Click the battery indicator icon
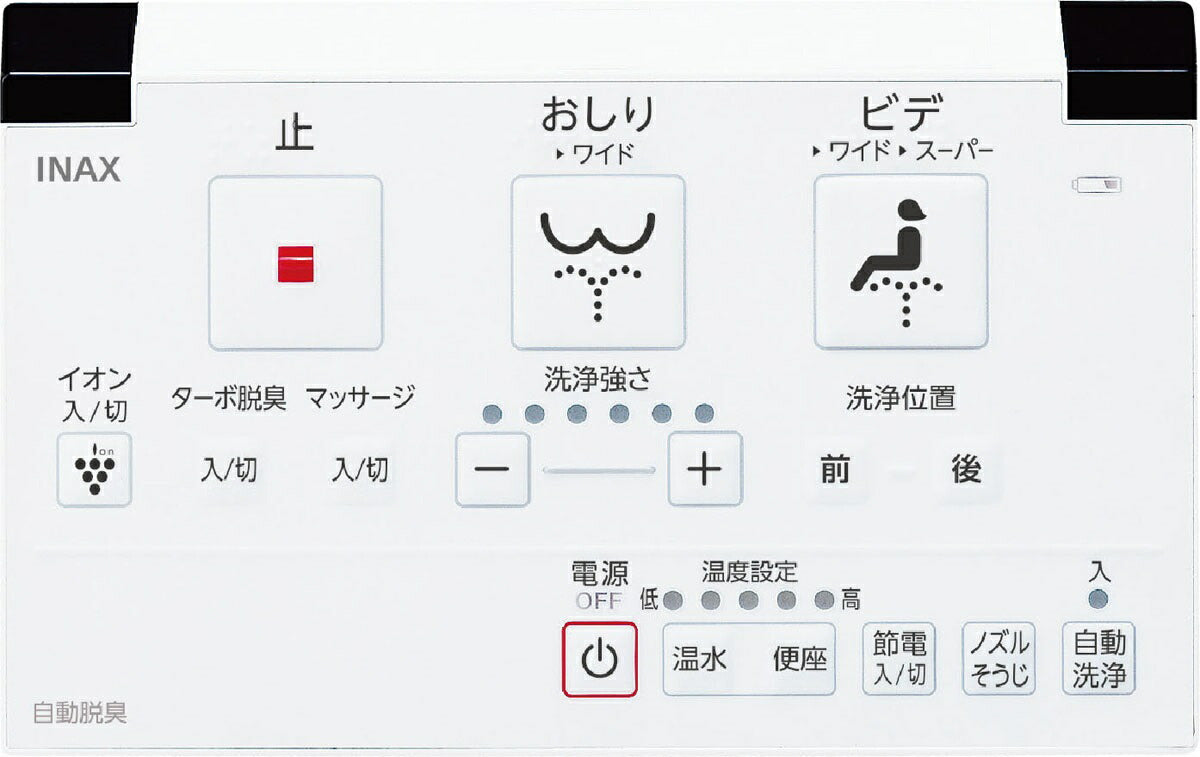 (x=1098, y=184)
